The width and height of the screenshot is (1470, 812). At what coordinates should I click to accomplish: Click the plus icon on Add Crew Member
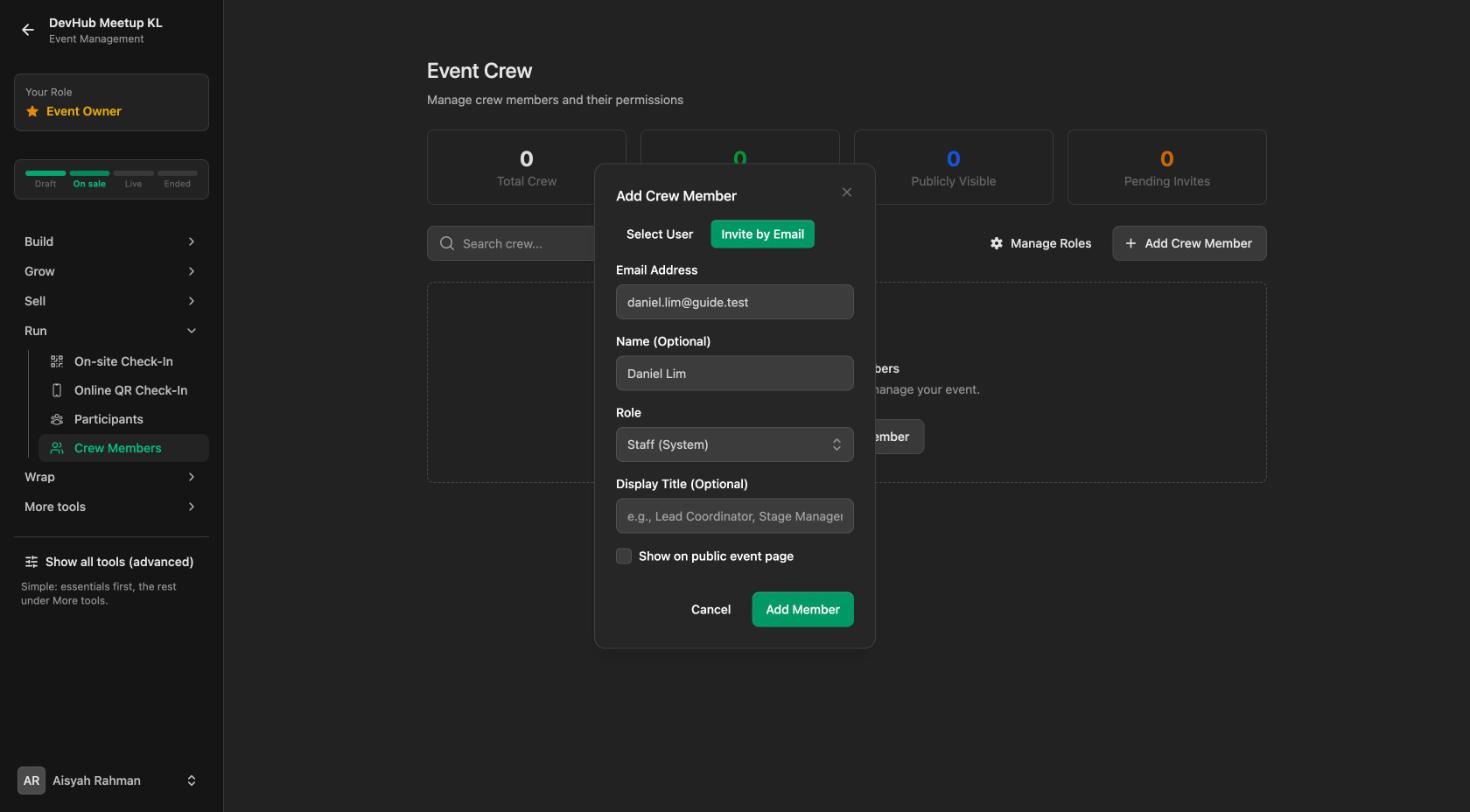tap(1130, 243)
